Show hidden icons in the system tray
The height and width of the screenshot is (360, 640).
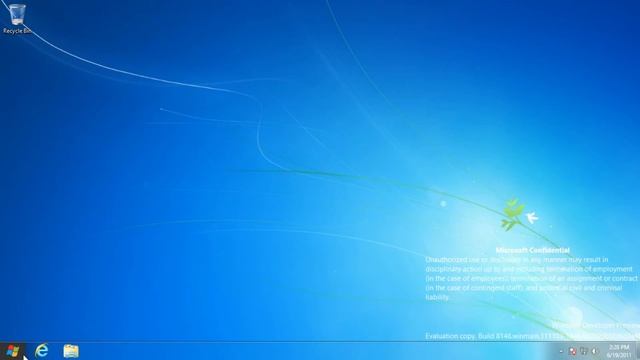[561, 351]
